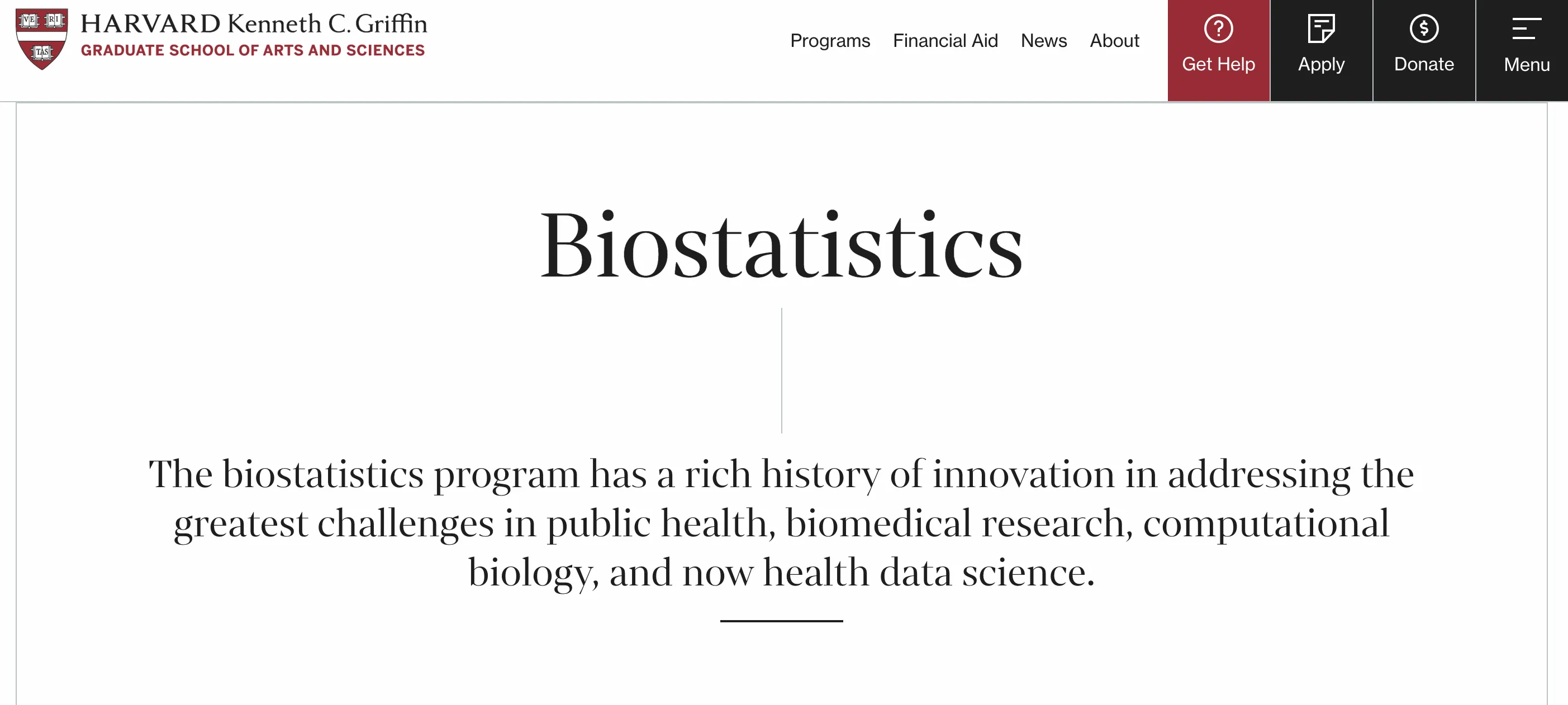Click the red Graduate School of Arts and Sciences text

(x=253, y=50)
